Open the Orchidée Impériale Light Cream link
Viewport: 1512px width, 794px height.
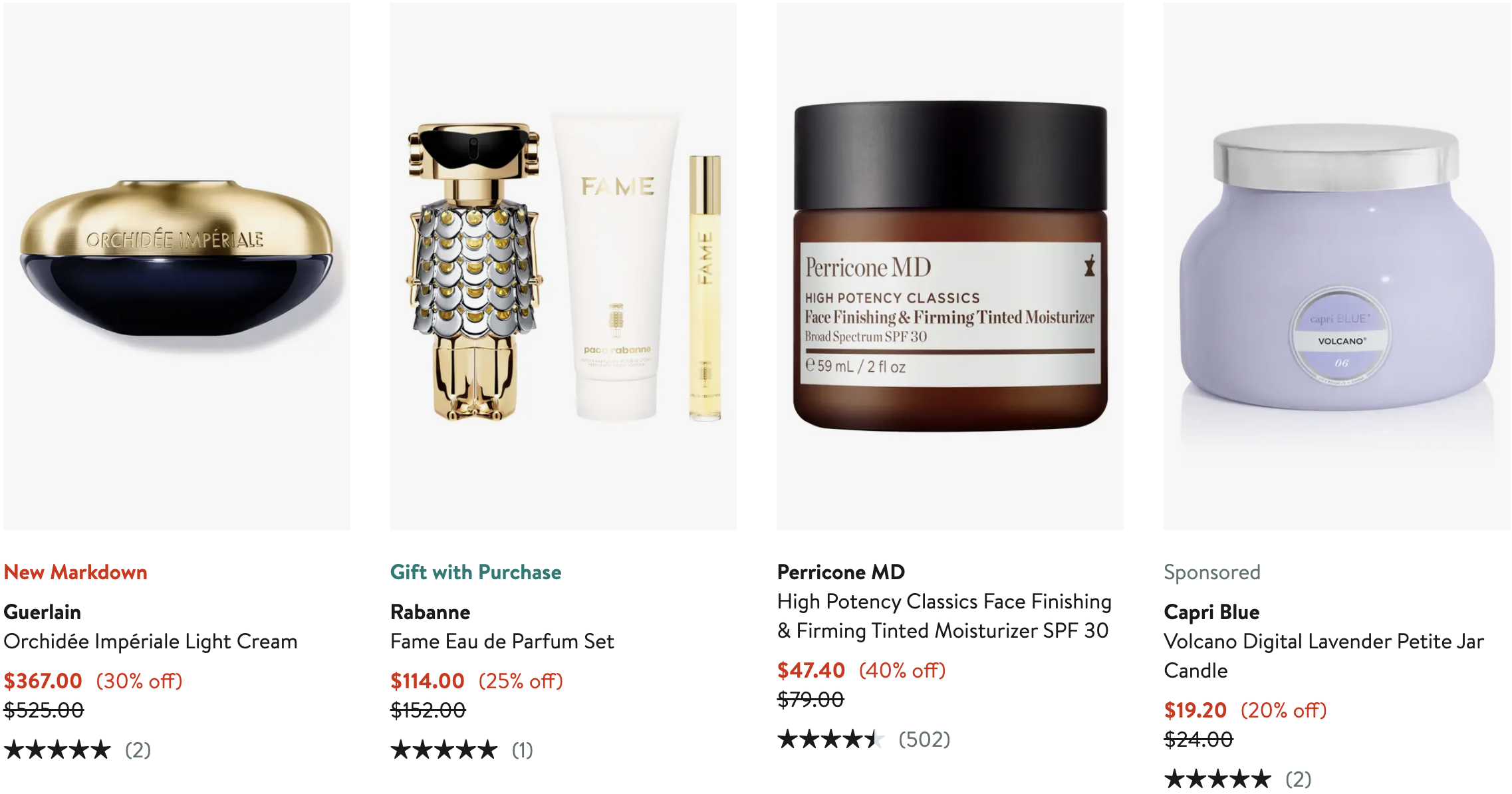pyautogui.click(x=150, y=642)
